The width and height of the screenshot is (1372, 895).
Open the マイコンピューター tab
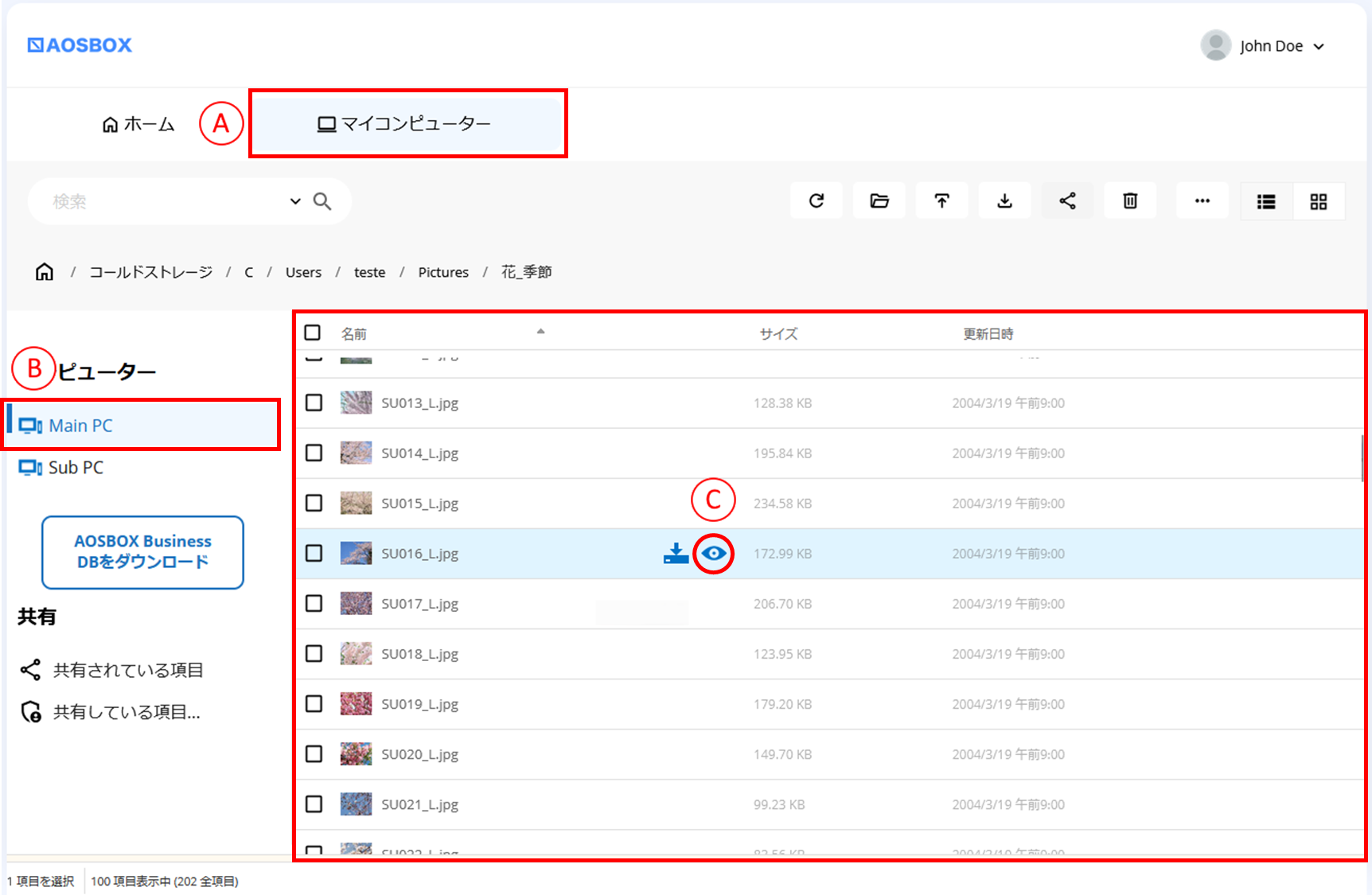tap(407, 123)
